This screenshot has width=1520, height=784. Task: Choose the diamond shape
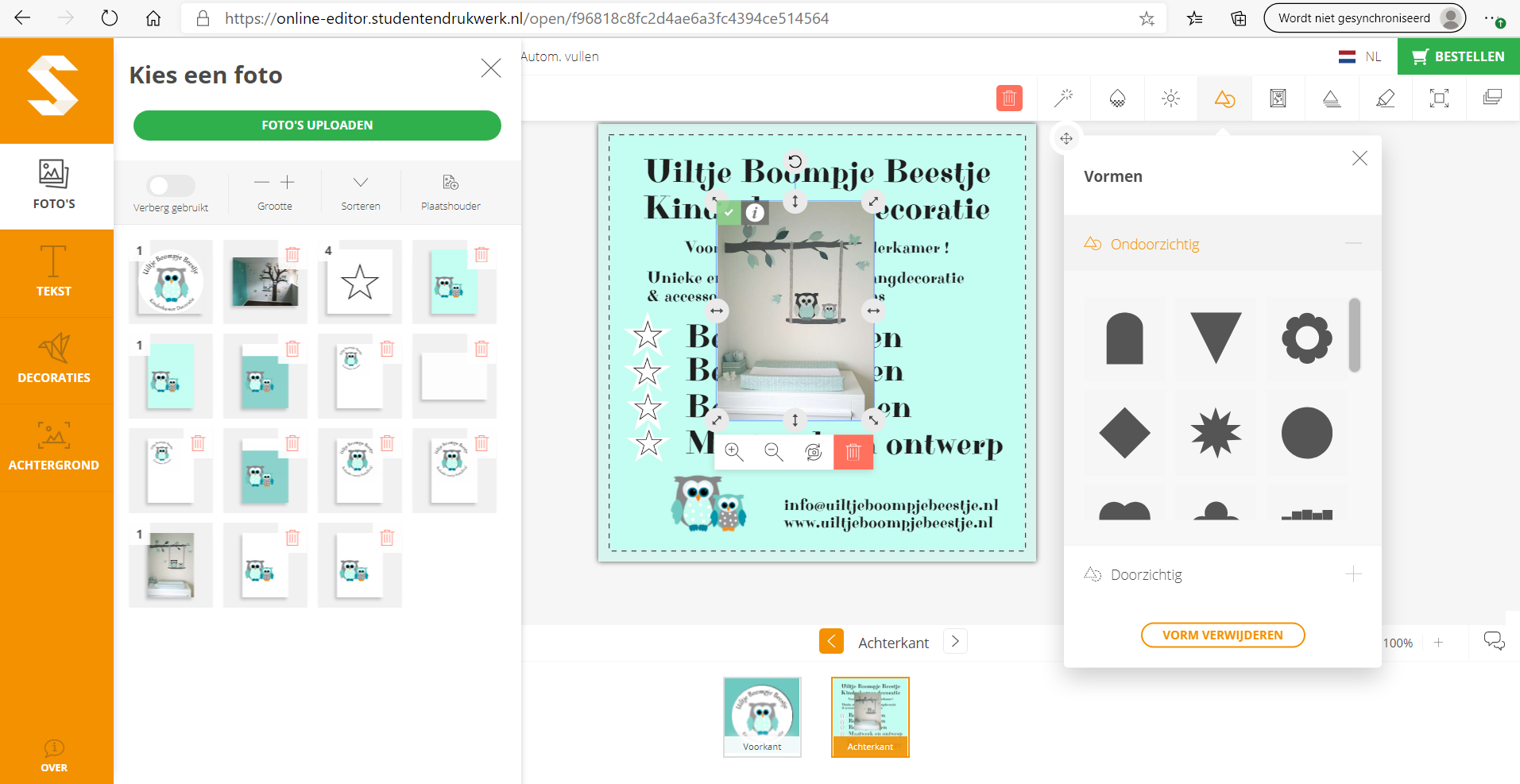(x=1124, y=433)
